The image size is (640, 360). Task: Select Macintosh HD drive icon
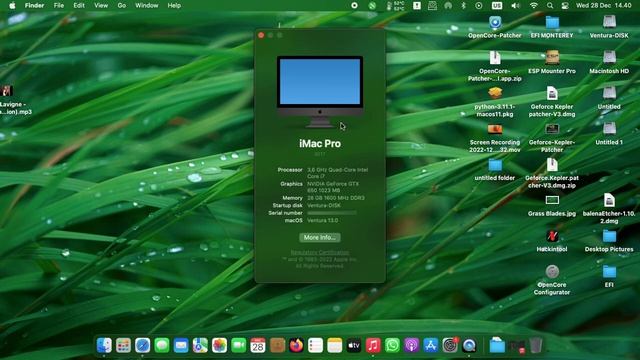(x=609, y=58)
